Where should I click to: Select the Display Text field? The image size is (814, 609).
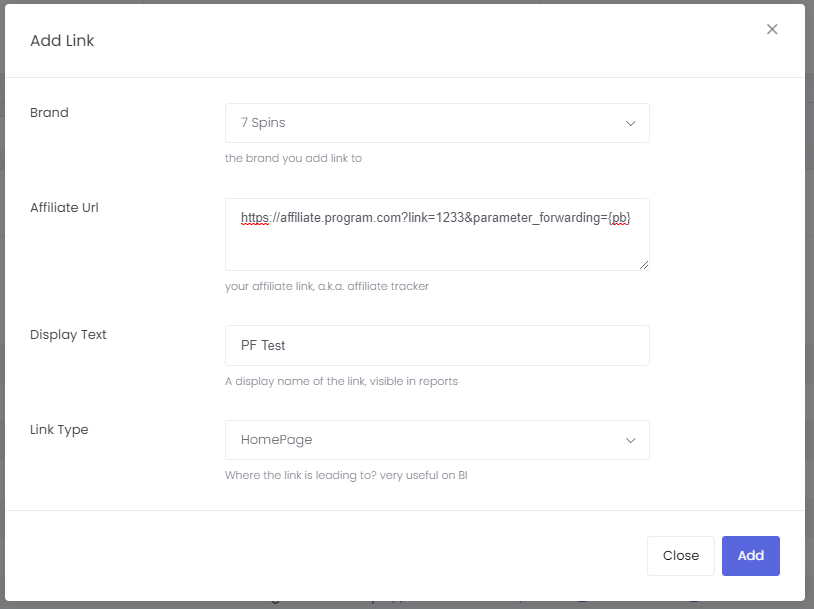[x=437, y=347]
